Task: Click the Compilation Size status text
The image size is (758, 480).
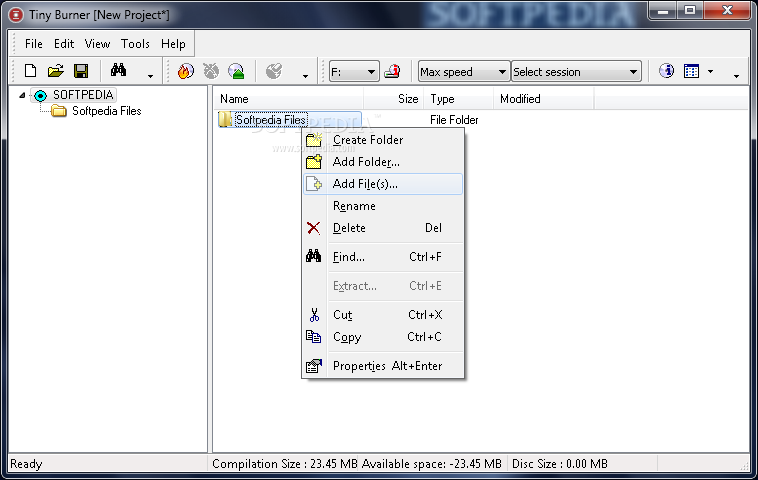Action: 285,464
